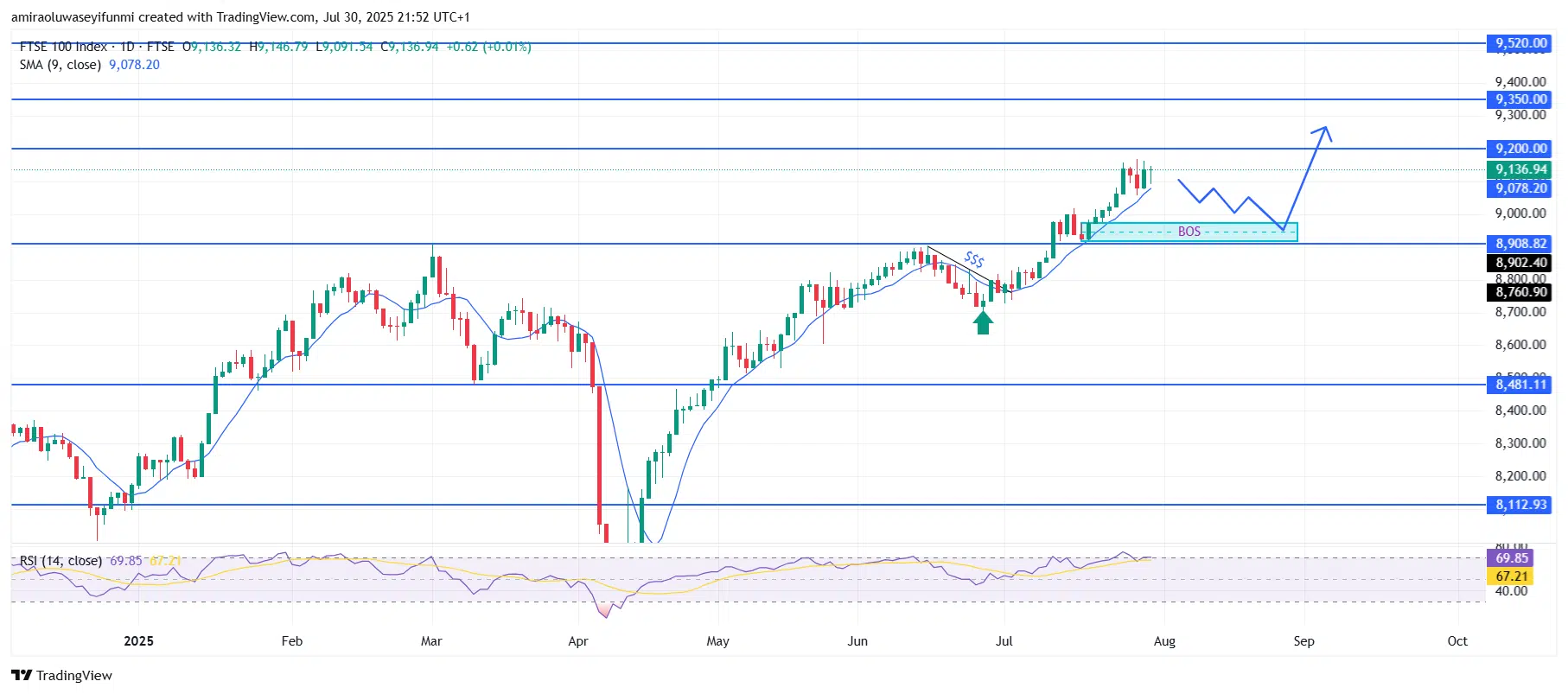
Task: Click the SMA value 9,078.20 in the top legend
Action: 134,65
